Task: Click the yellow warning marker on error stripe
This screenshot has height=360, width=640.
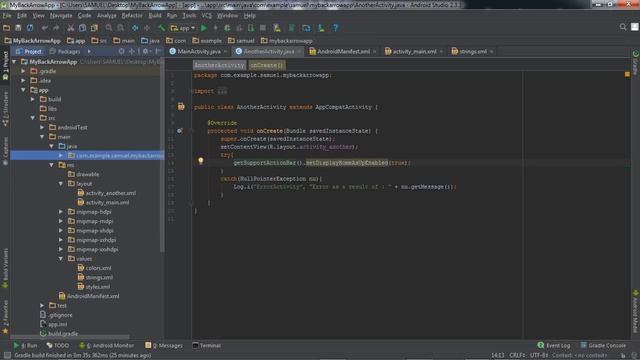Action: pyautogui.click(x=627, y=74)
